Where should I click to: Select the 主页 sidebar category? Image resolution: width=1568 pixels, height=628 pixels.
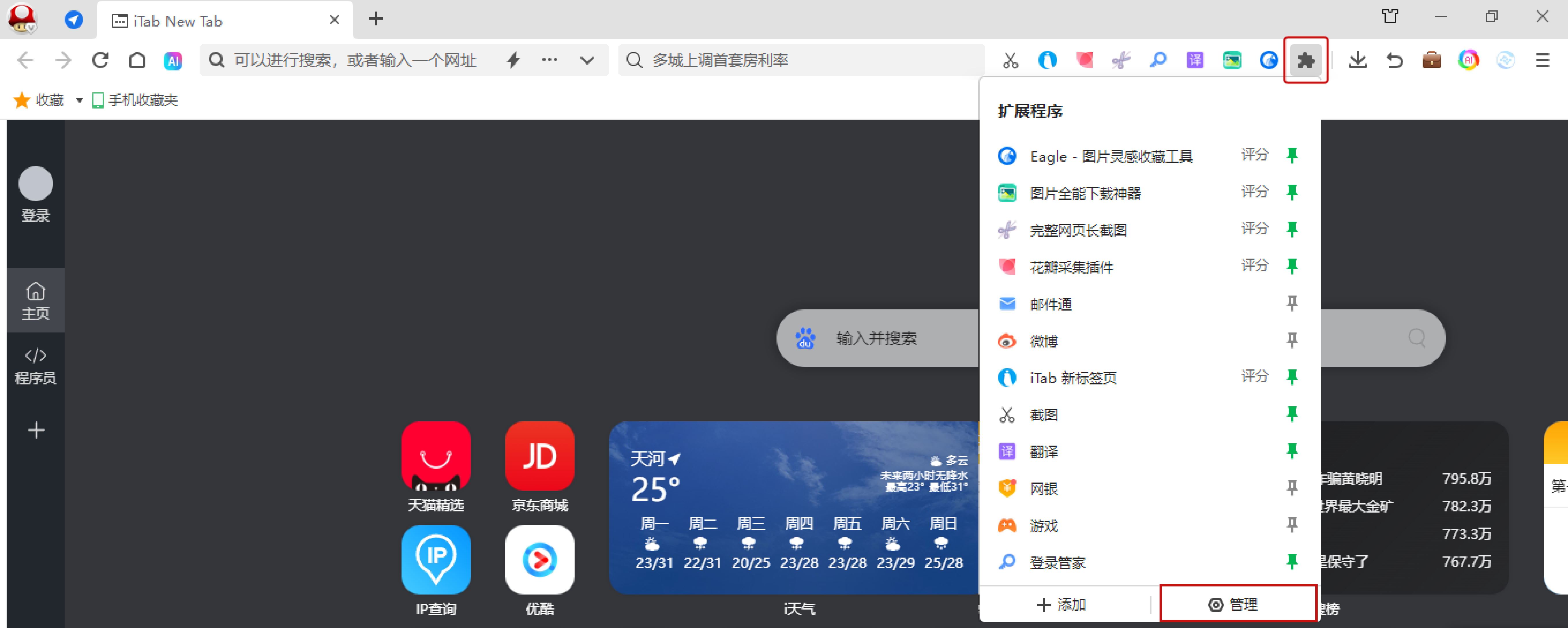(x=35, y=300)
